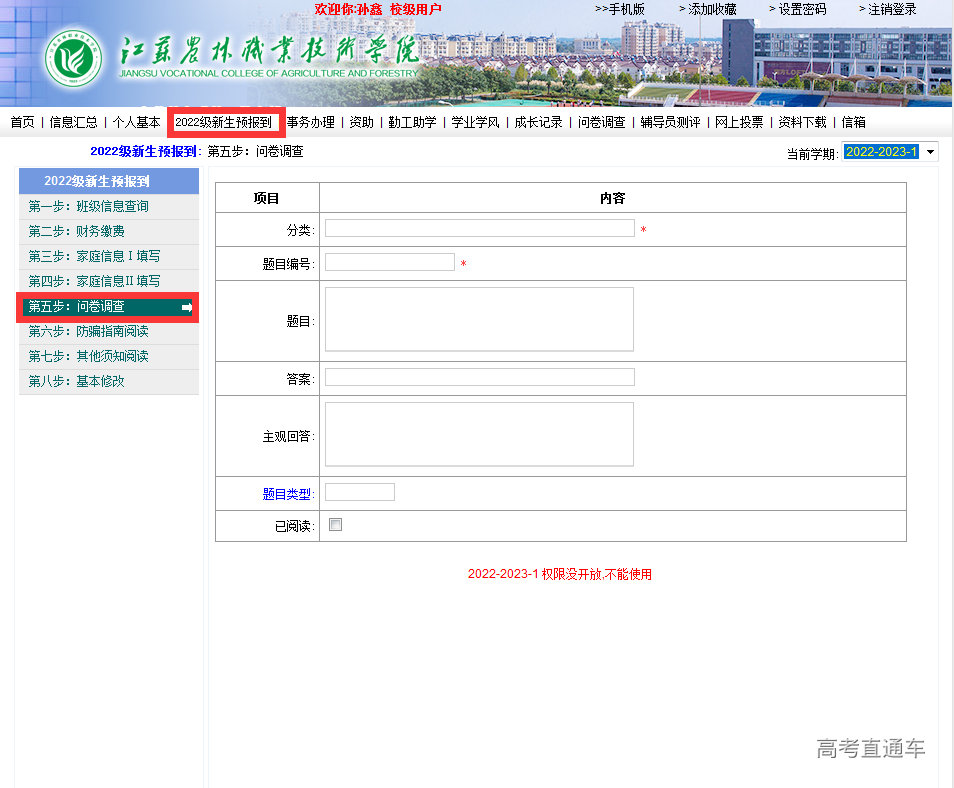Open the 事务办理 menu
This screenshot has height=788, width=954.
tap(311, 122)
